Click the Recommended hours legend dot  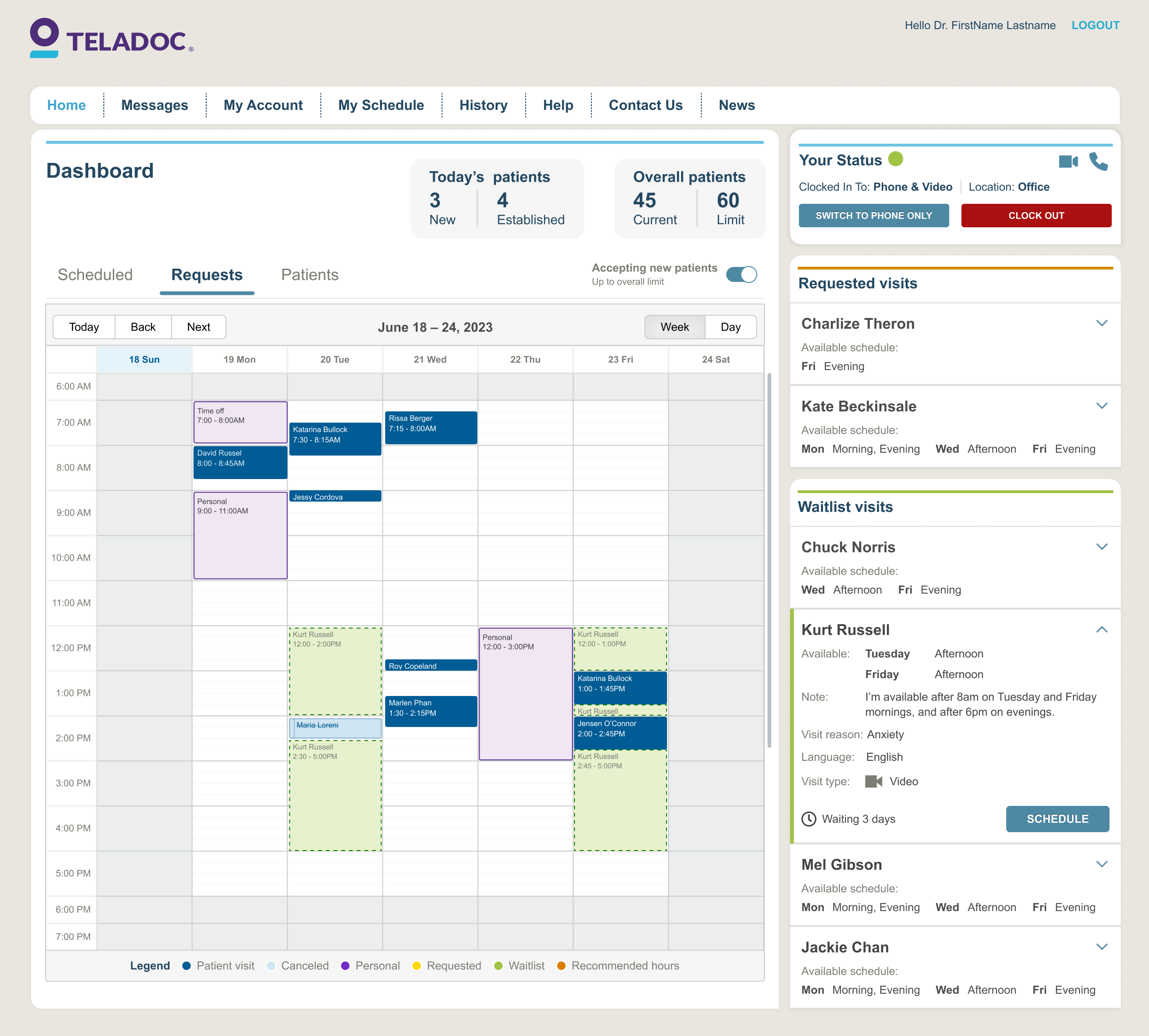click(x=561, y=966)
